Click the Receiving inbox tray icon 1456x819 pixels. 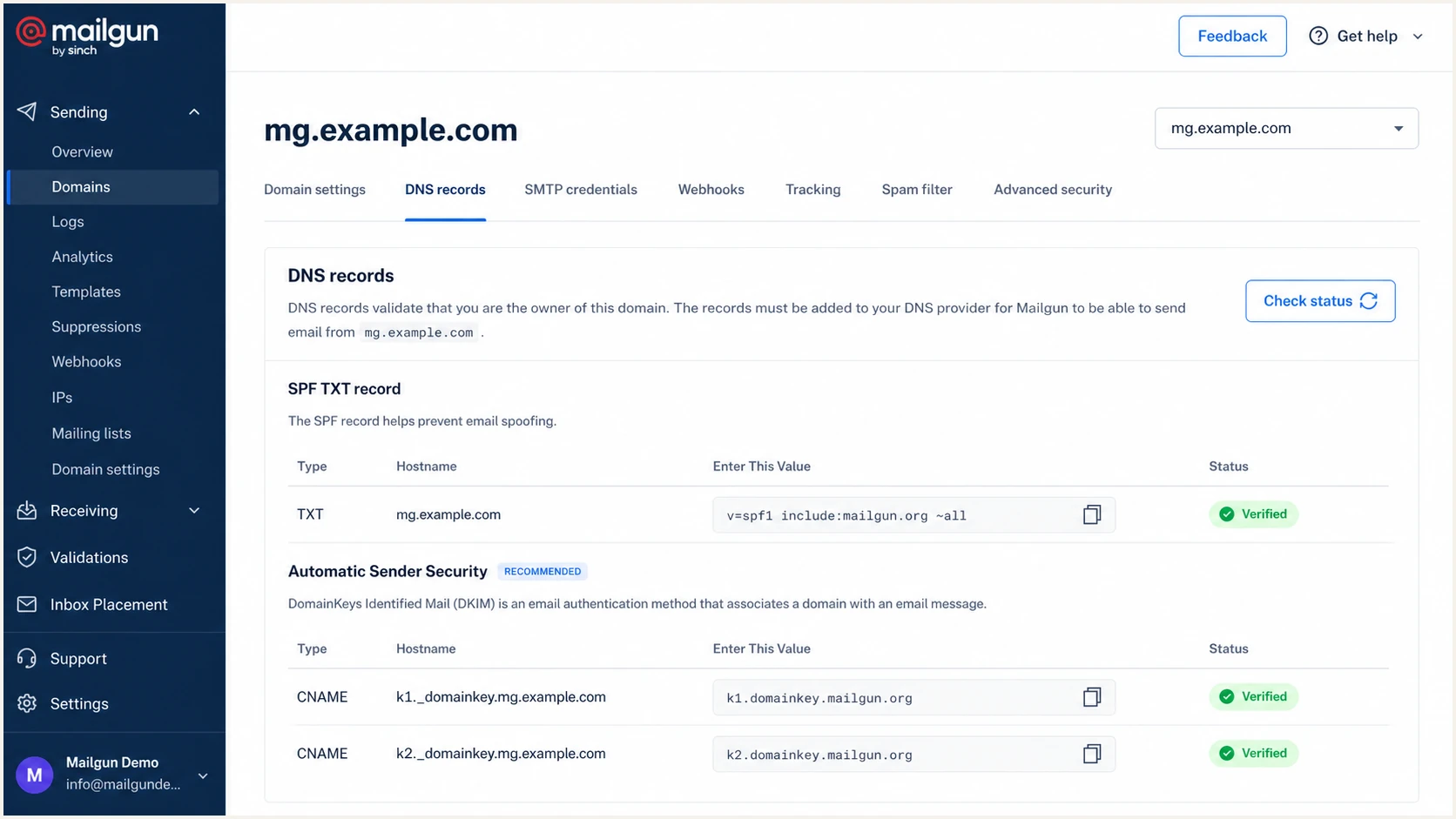pyautogui.click(x=27, y=510)
